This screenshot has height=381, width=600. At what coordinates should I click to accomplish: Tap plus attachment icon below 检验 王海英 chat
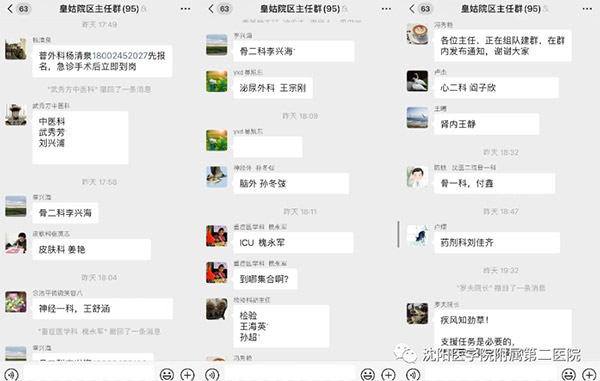click(388, 374)
